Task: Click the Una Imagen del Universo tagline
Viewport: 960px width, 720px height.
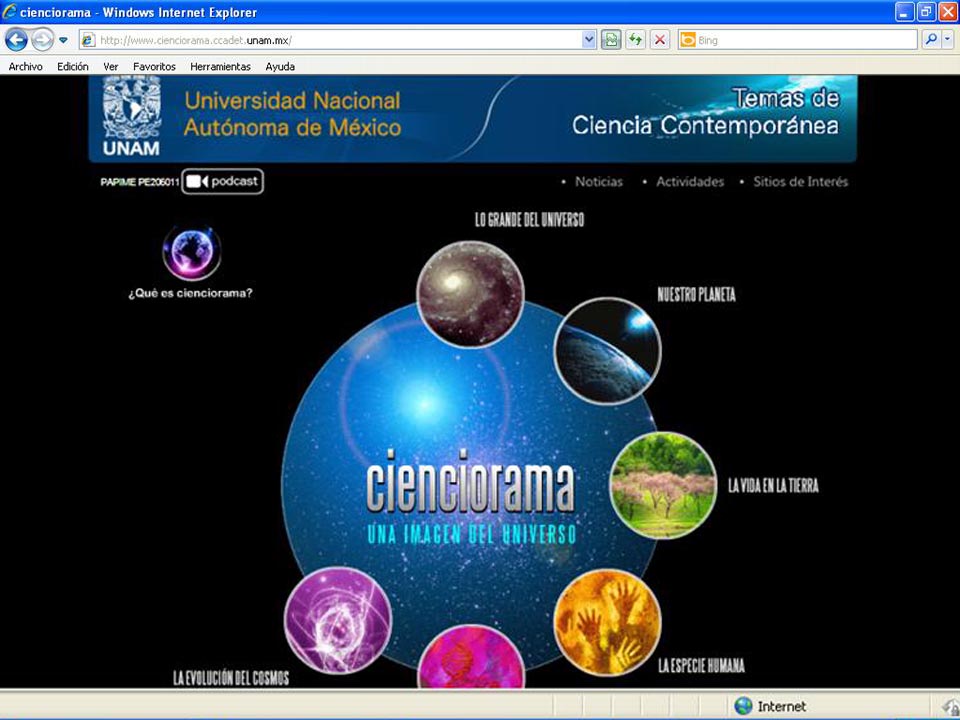Action: (471, 534)
